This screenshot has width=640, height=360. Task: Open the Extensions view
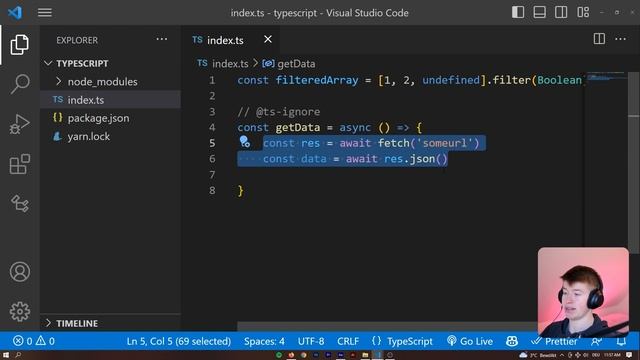click(19, 164)
